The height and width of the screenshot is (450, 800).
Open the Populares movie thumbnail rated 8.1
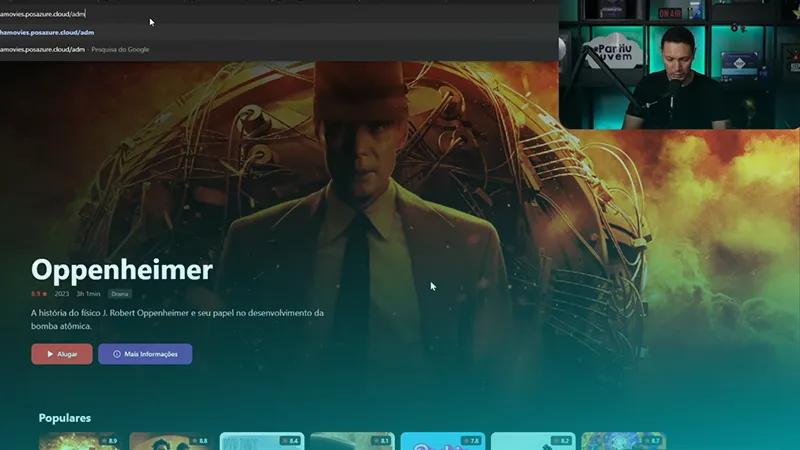click(352, 441)
